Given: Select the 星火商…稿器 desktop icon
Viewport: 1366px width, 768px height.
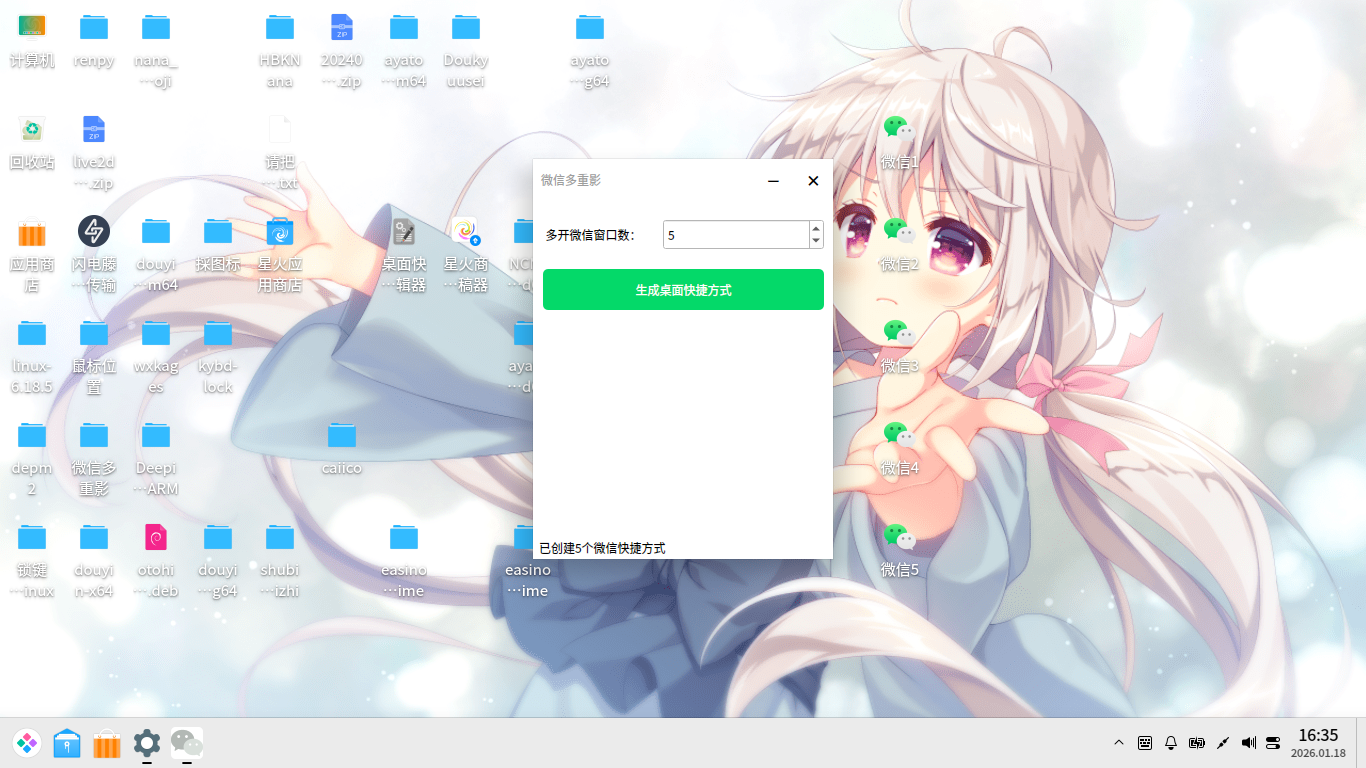Looking at the screenshot, I should pyautogui.click(x=466, y=254).
